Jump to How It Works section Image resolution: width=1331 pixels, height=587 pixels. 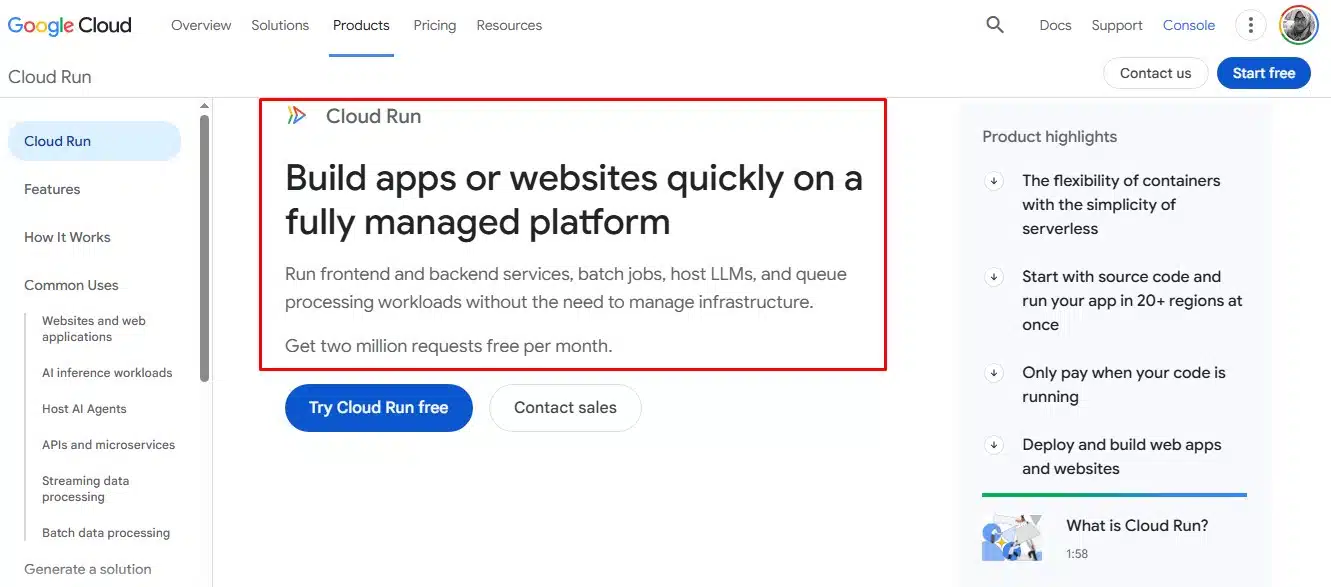[x=67, y=237]
